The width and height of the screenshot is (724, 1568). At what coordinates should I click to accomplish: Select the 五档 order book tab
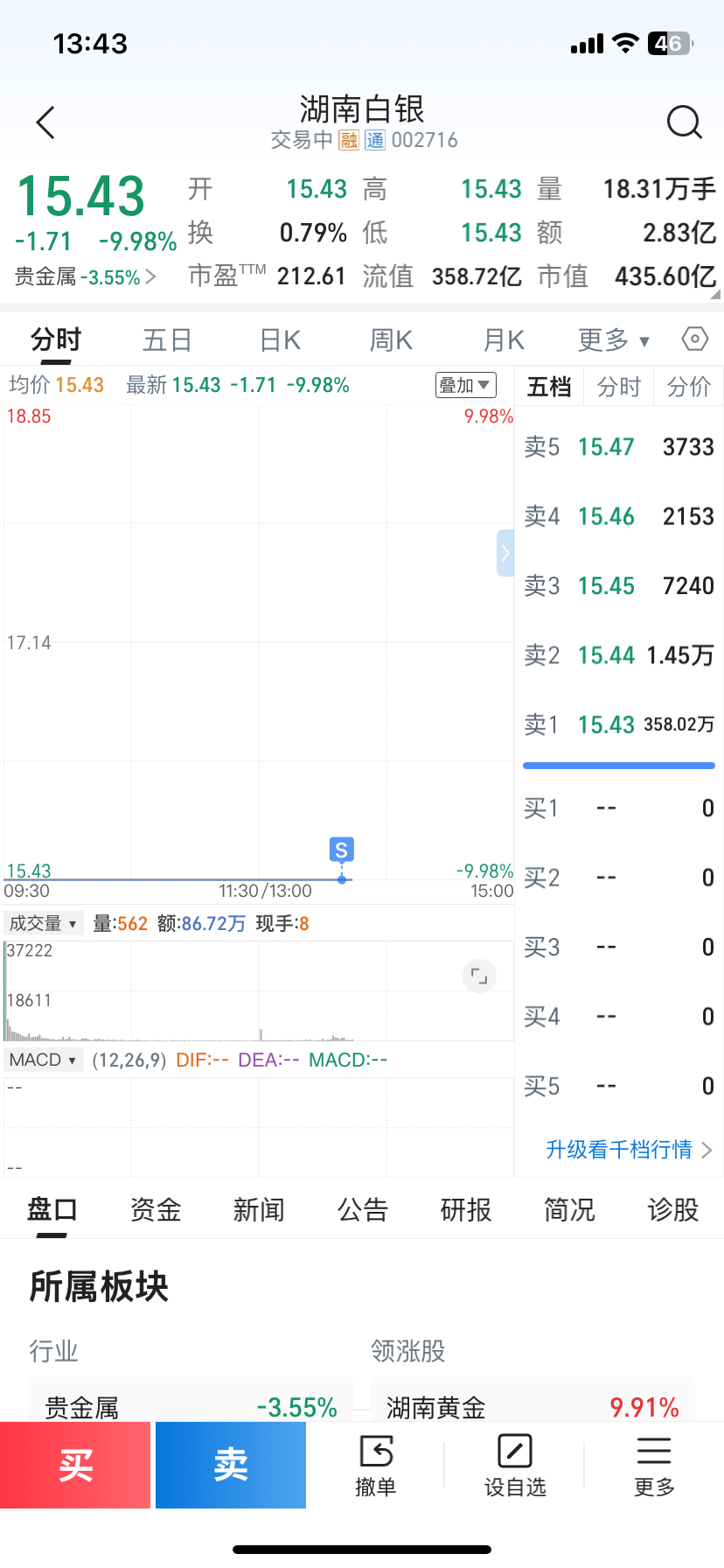tap(549, 387)
